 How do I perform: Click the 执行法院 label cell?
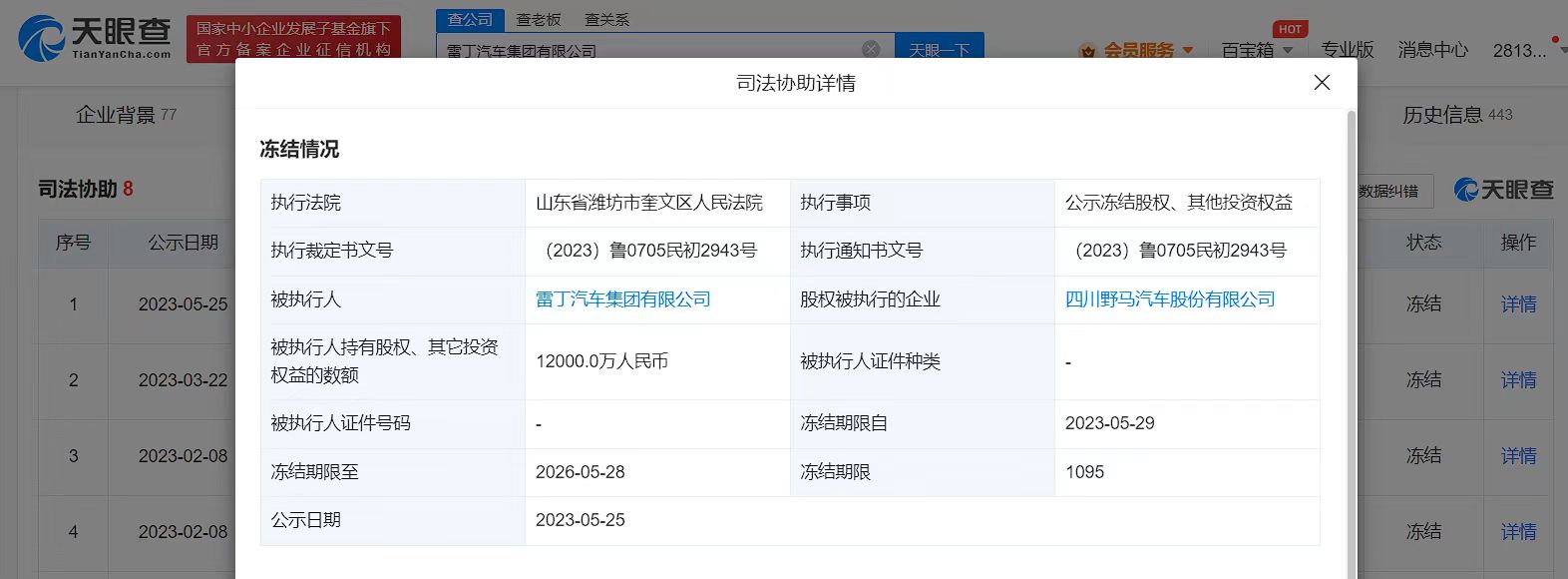point(393,203)
